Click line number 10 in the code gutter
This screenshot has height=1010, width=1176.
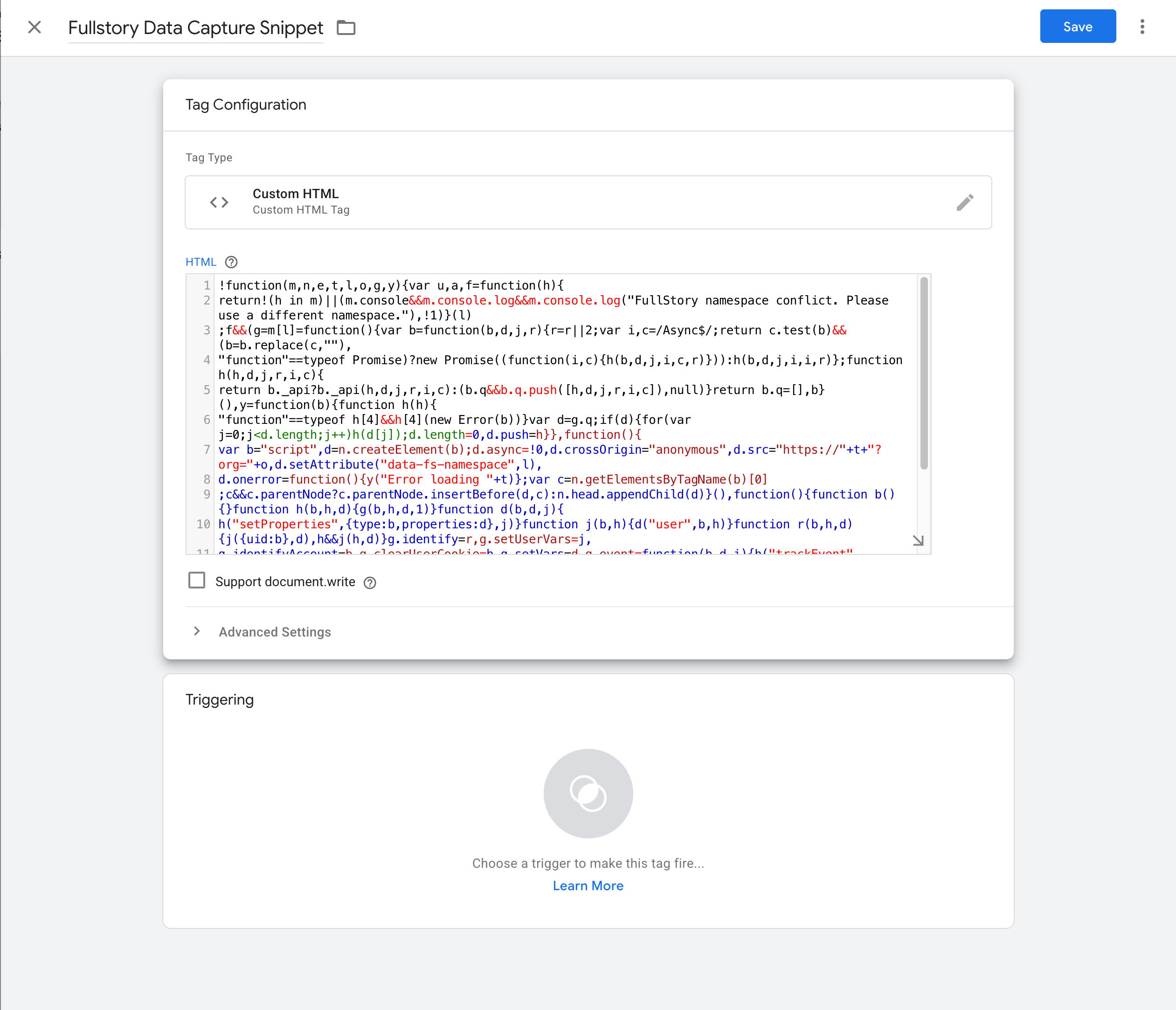[204, 524]
